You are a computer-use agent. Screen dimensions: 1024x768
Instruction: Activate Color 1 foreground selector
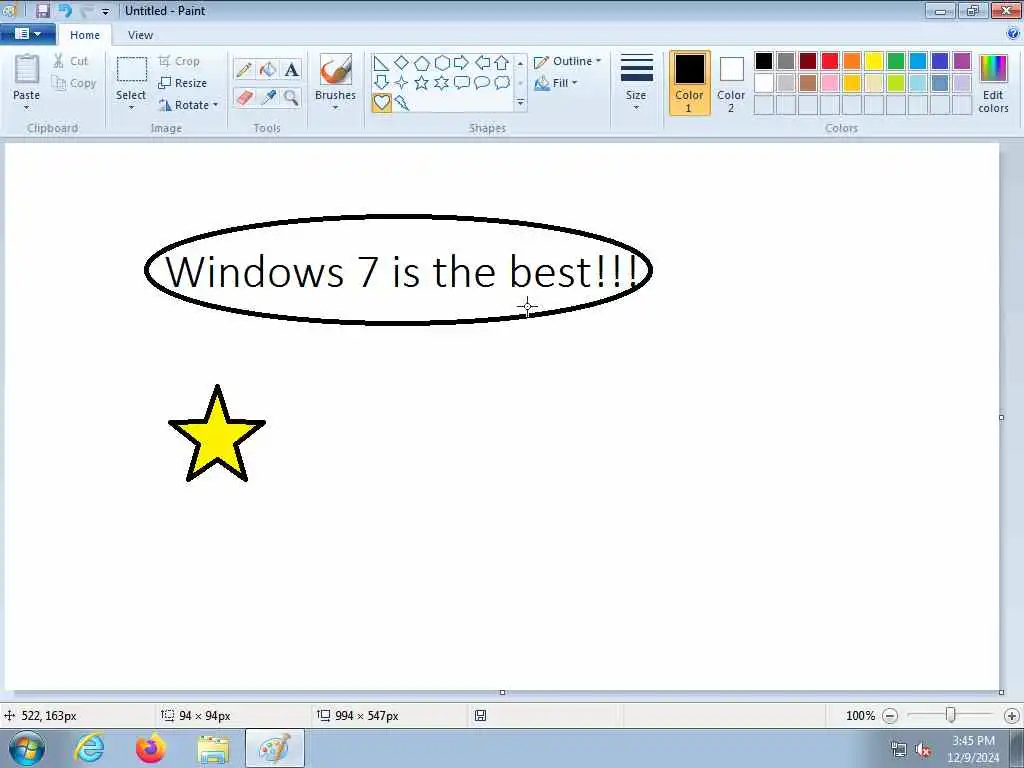[x=690, y=83]
